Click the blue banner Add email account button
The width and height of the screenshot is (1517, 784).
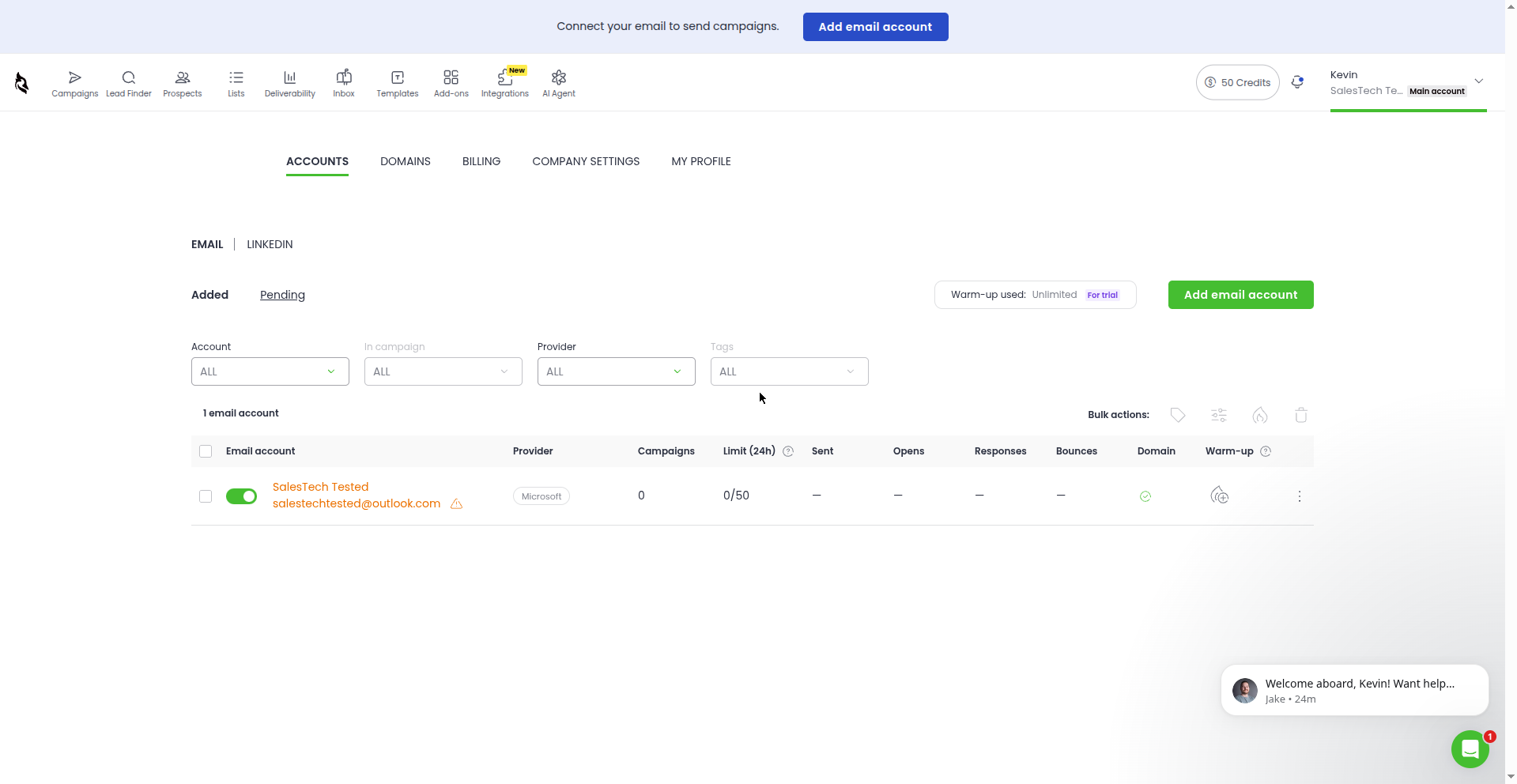click(876, 27)
